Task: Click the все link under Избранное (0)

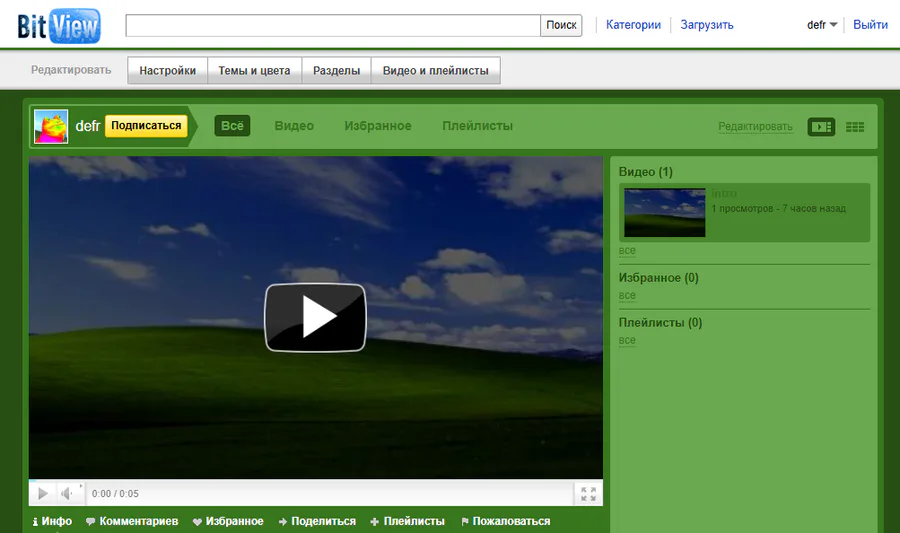Action: (627, 295)
